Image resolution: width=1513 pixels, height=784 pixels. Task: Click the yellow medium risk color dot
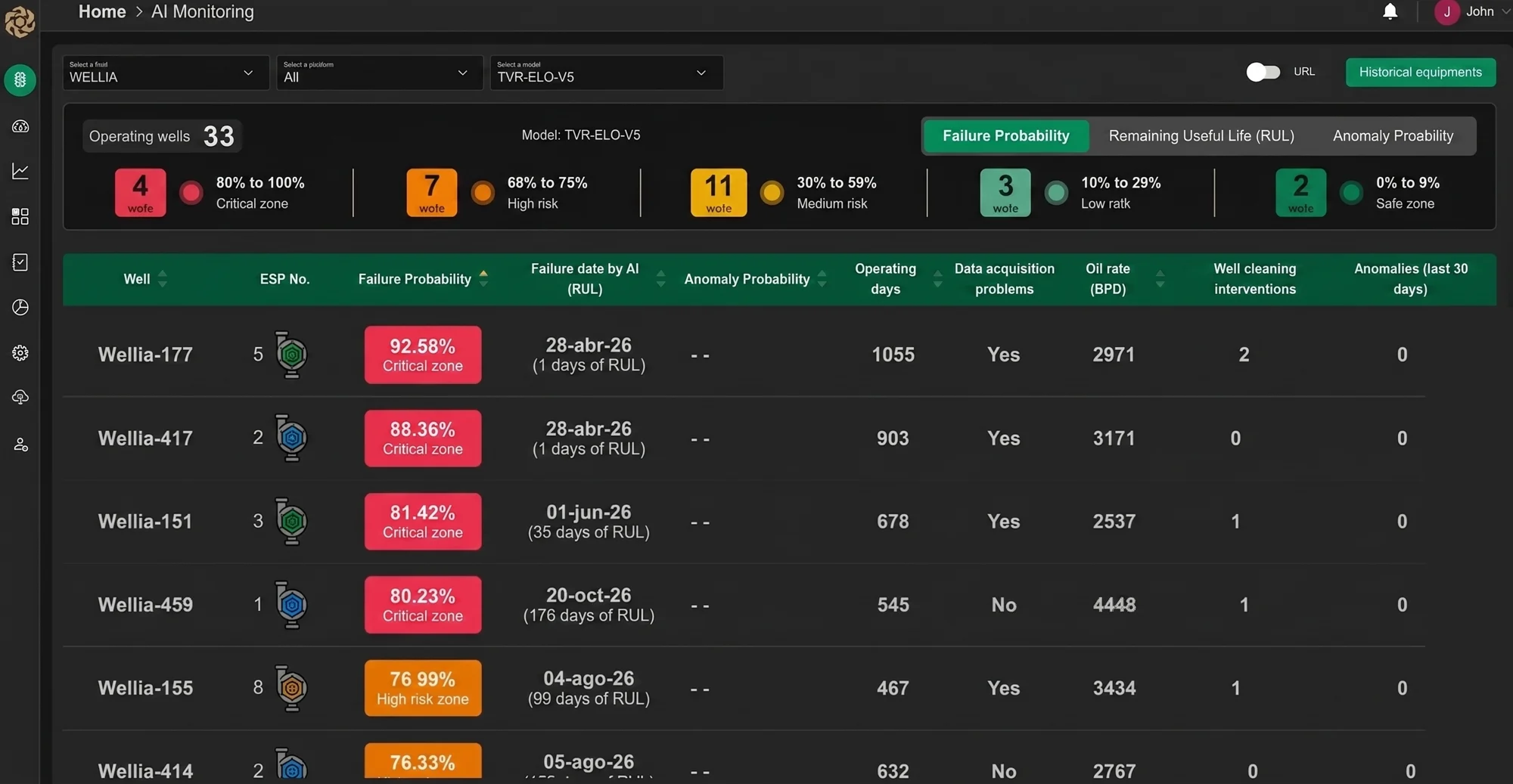[x=772, y=193]
